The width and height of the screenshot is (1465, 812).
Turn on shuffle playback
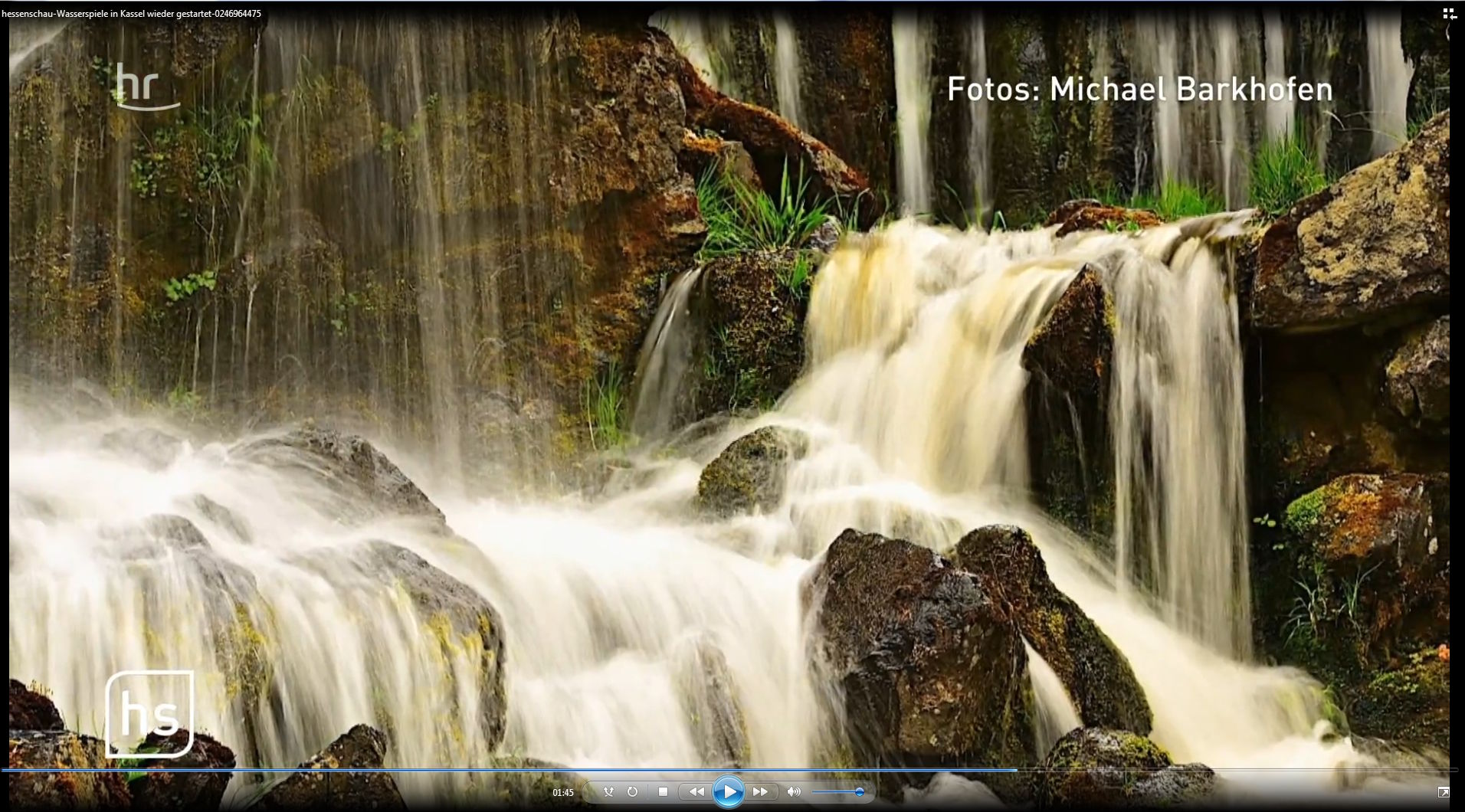pyautogui.click(x=608, y=791)
